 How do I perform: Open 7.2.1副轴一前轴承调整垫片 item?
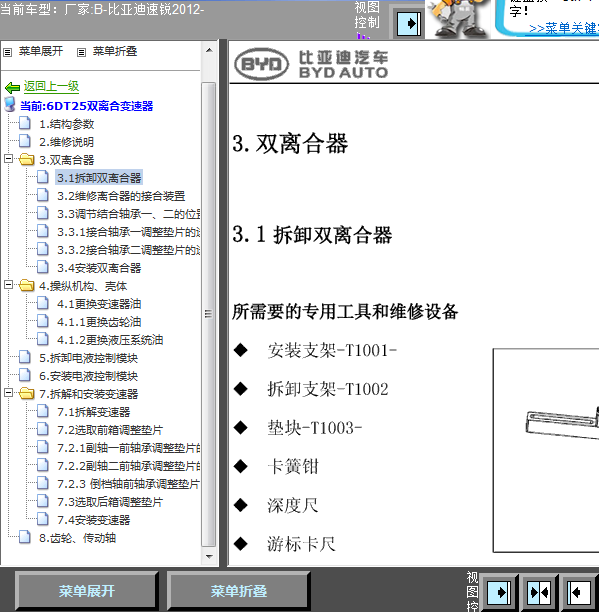[128, 448]
